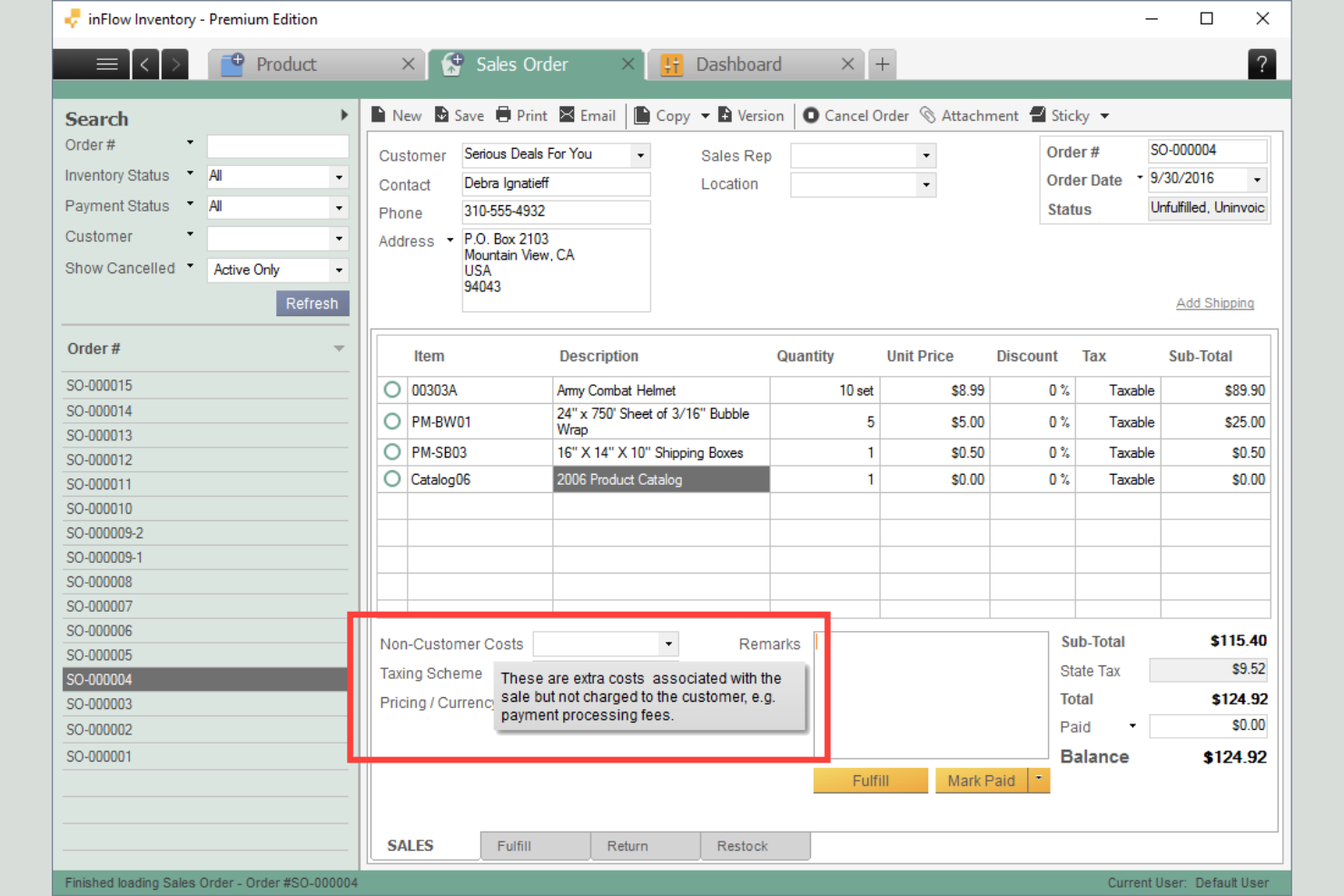Open the hamburger main menu
1344x896 pixels.
[106, 64]
